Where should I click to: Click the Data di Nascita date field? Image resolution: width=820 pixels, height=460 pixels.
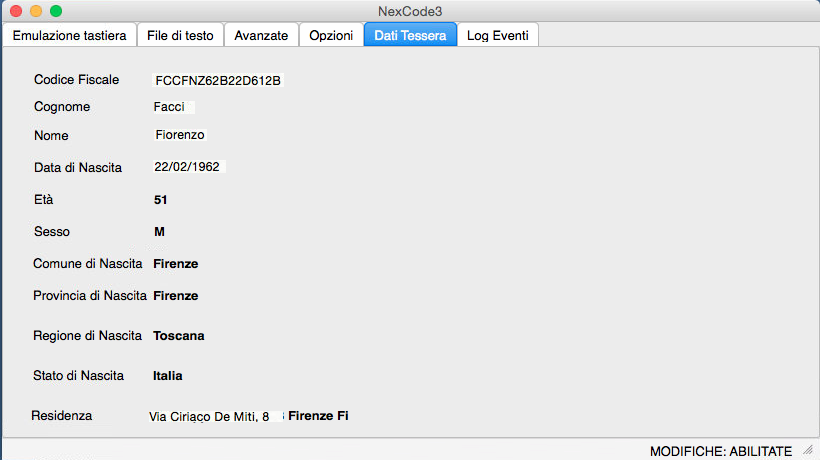[188, 167]
